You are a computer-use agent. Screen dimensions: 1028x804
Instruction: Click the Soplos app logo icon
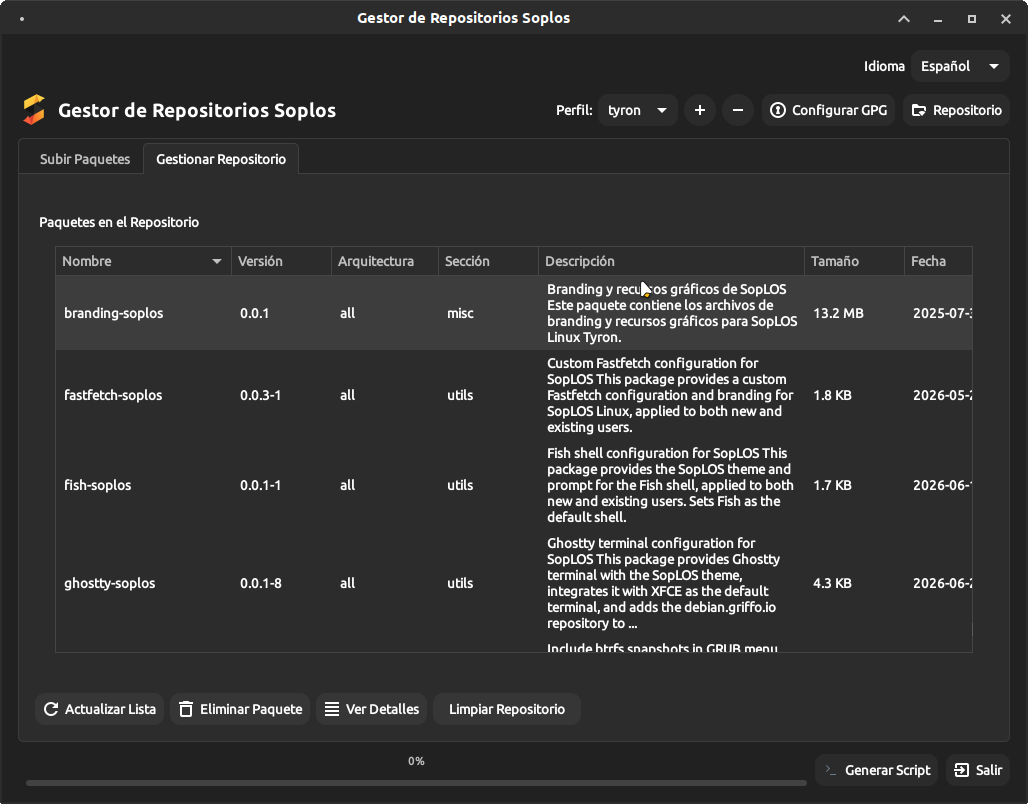pos(34,110)
